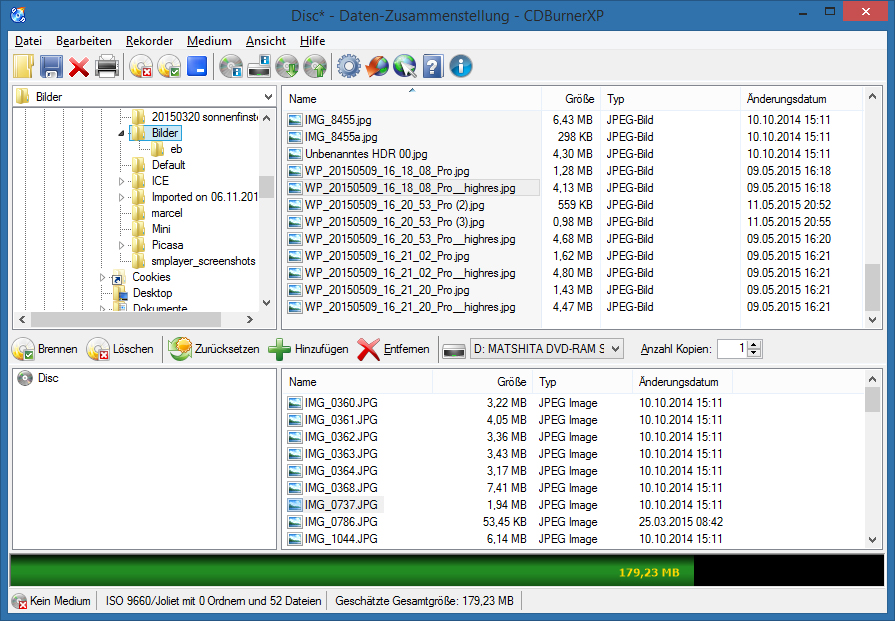This screenshot has height=621, width=895.
Task: Sort compilation list by Typ column
Action: (582, 382)
